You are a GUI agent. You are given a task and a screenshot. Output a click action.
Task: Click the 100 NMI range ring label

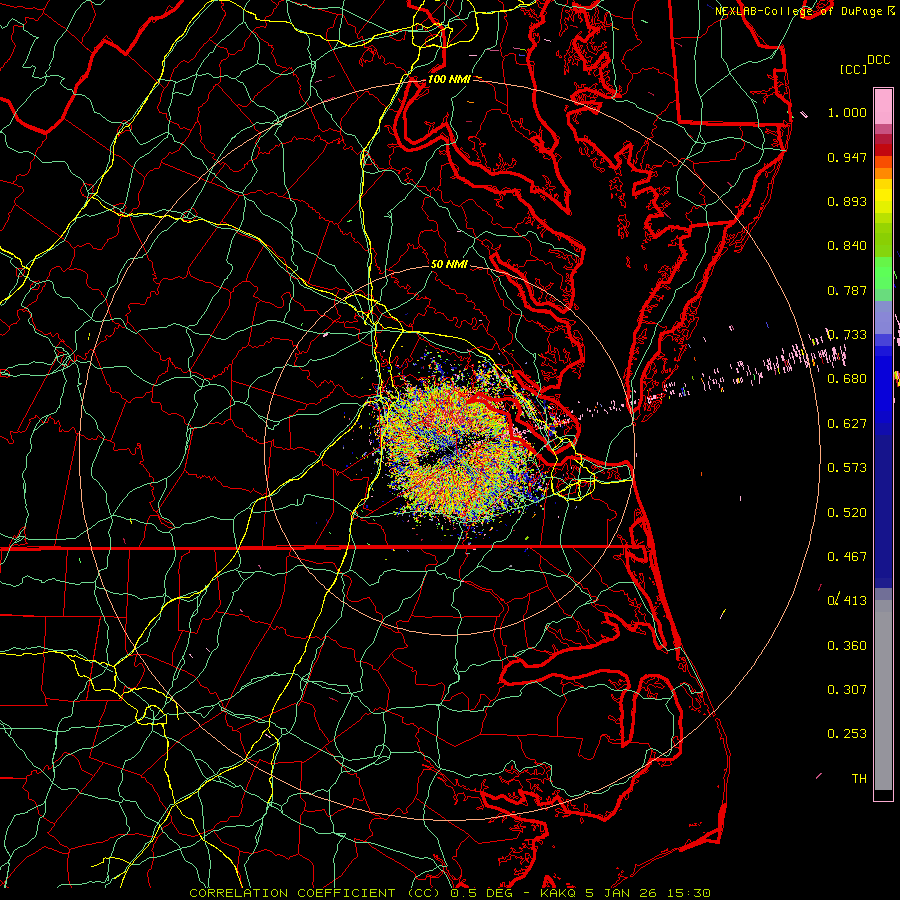tap(449, 79)
